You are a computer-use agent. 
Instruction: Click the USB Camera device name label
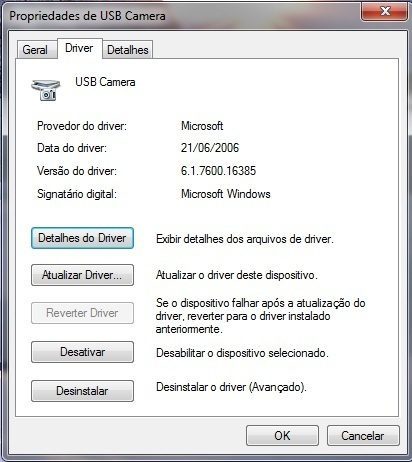105,82
